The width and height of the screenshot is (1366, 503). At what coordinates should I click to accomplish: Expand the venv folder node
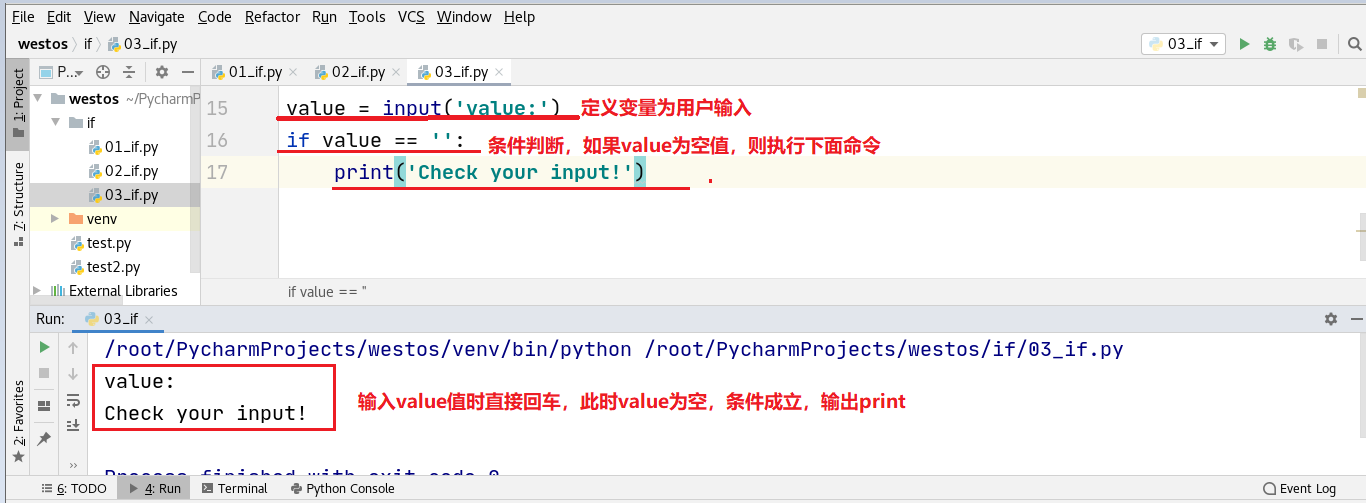(x=55, y=219)
